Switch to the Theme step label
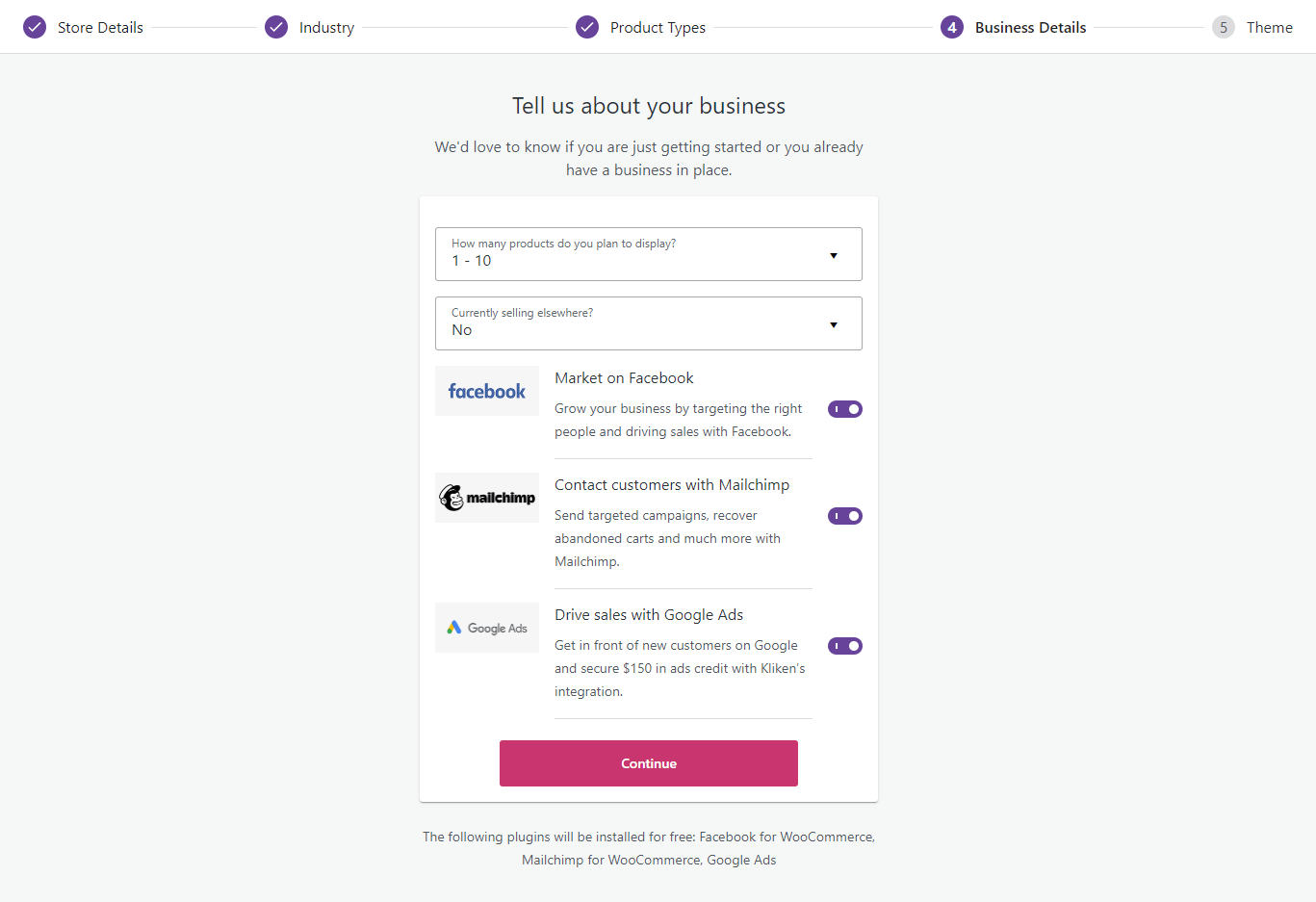Screen dimensions: 1316x902 1269,27
